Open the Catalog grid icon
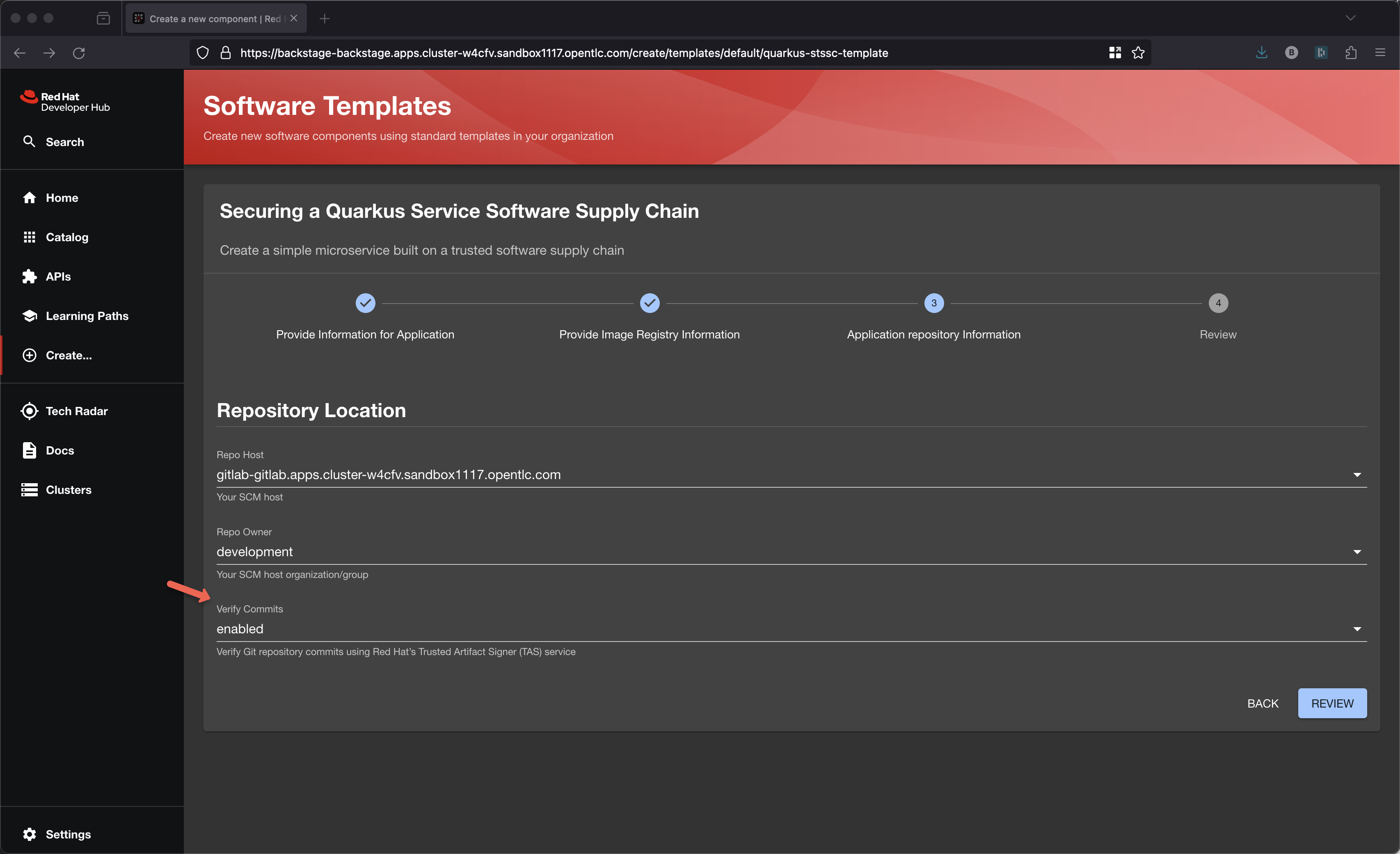This screenshot has width=1400, height=854. pos(30,237)
